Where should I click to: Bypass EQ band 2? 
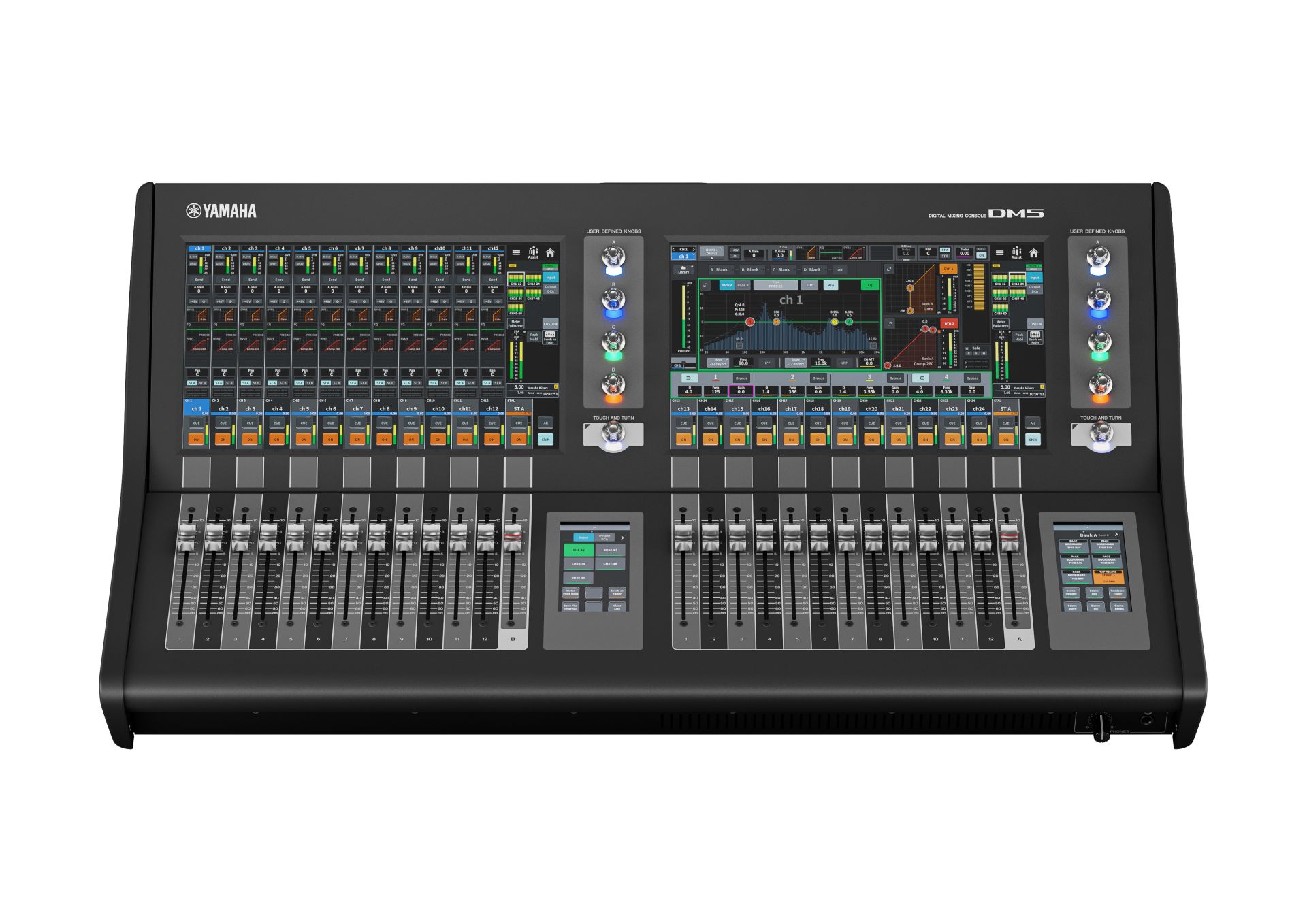click(x=818, y=378)
